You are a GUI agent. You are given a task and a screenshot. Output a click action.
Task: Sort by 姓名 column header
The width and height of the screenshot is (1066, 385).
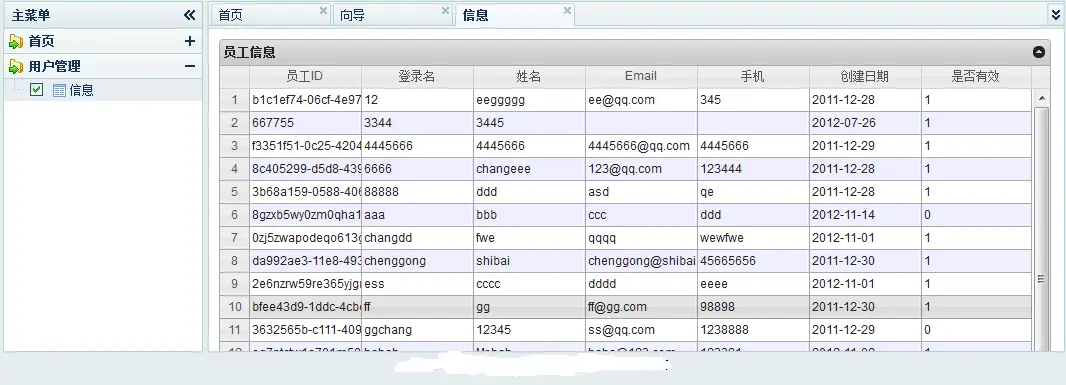529,76
